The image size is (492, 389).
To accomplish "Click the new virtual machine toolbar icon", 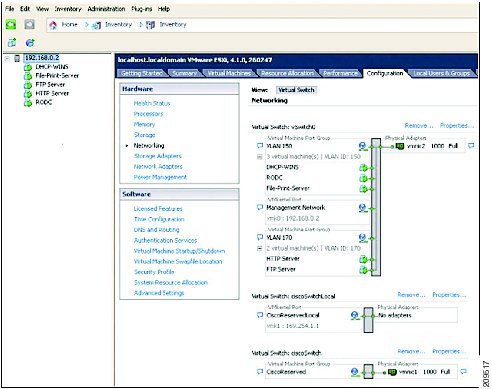I will pos(12,42).
